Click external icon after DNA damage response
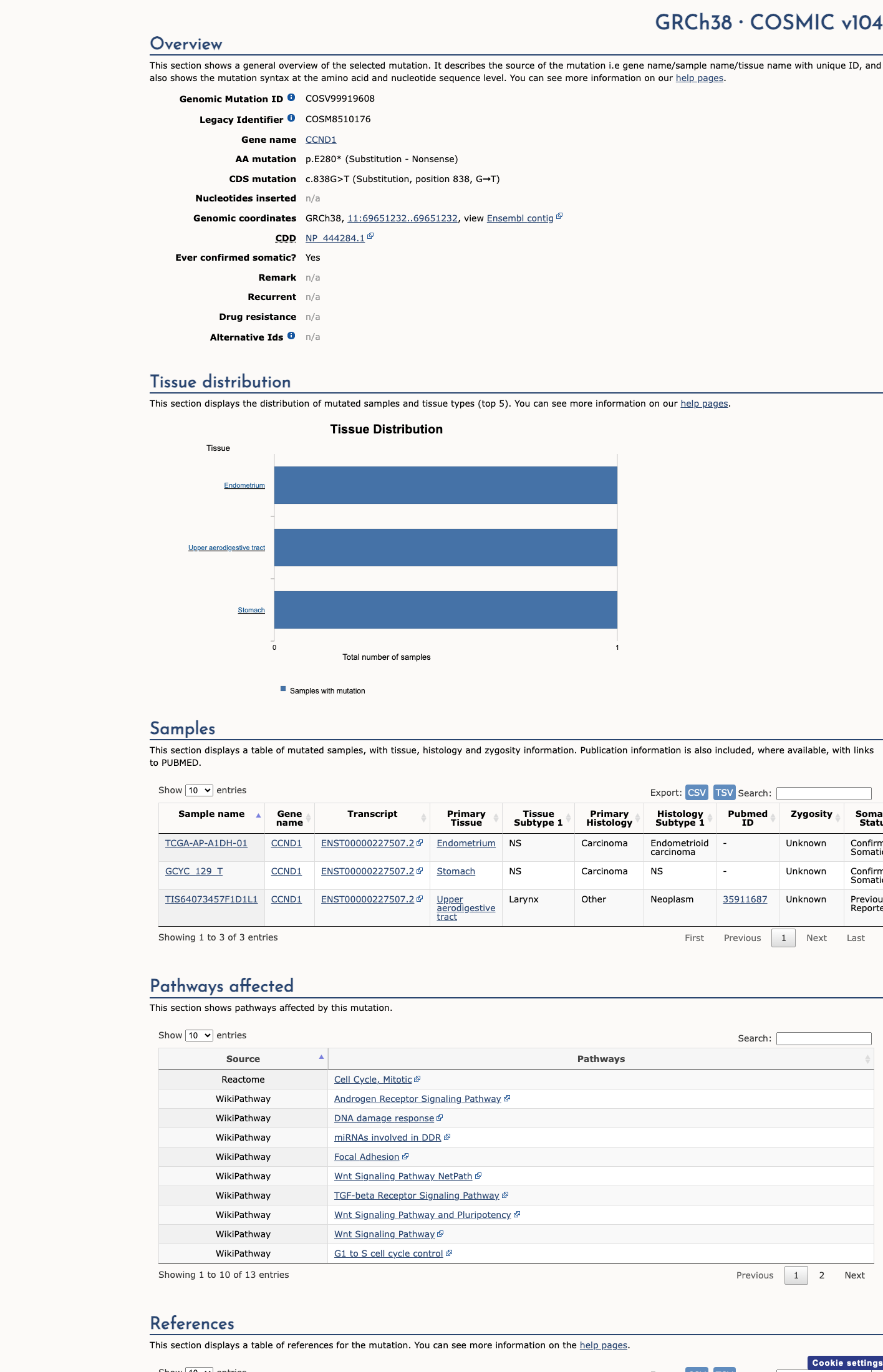883x1372 pixels. click(440, 1118)
